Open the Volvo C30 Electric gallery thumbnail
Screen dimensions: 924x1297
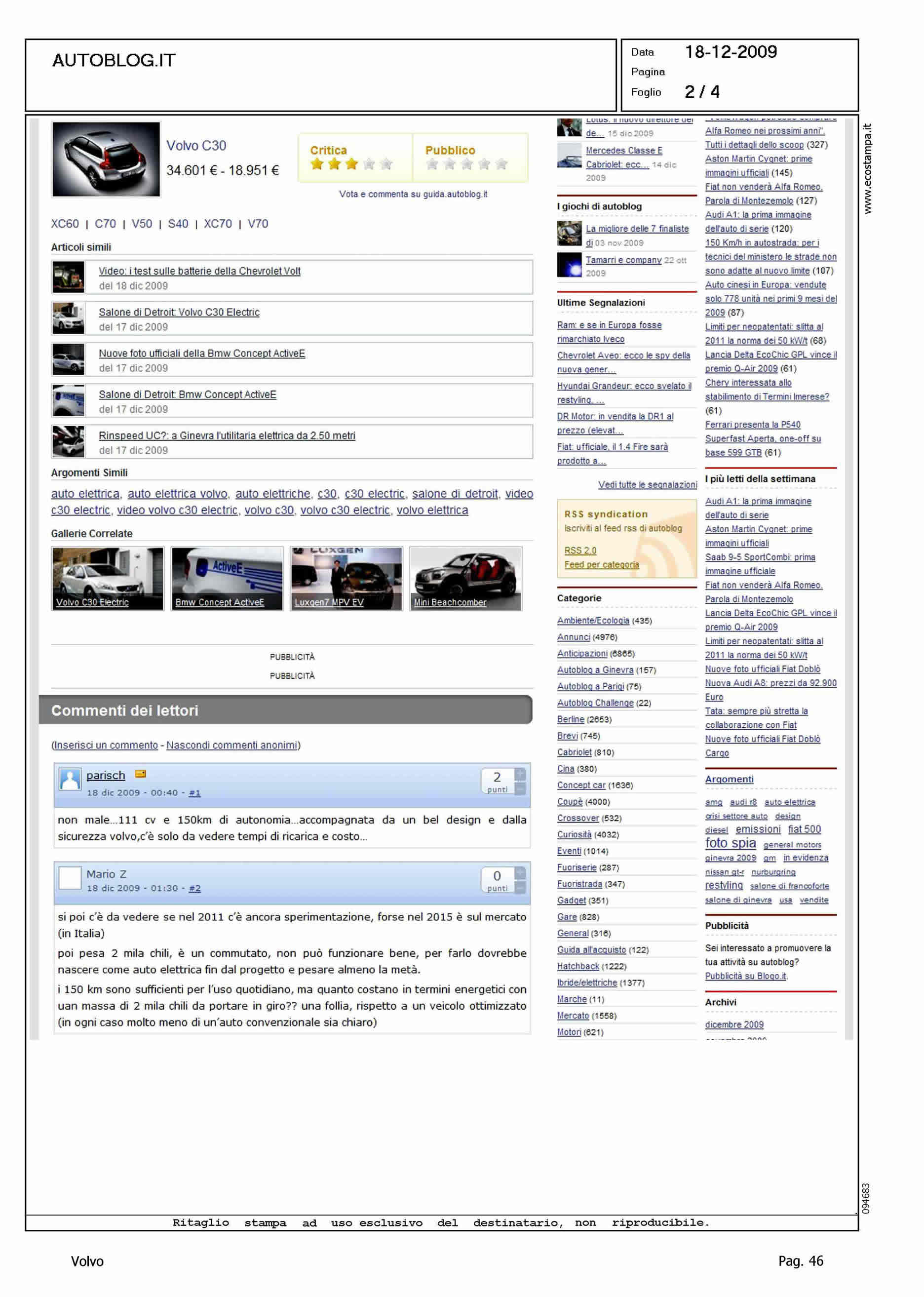point(108,578)
